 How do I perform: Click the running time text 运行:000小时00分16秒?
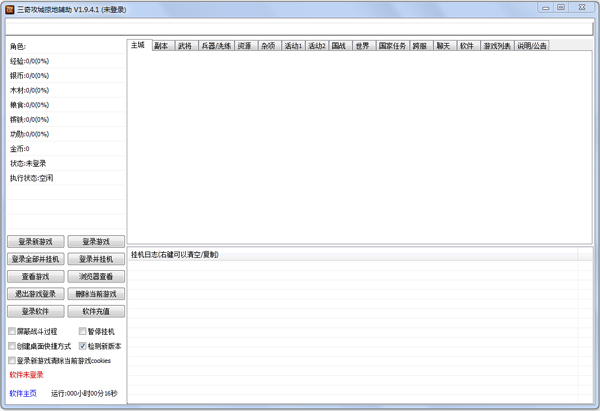point(84,393)
